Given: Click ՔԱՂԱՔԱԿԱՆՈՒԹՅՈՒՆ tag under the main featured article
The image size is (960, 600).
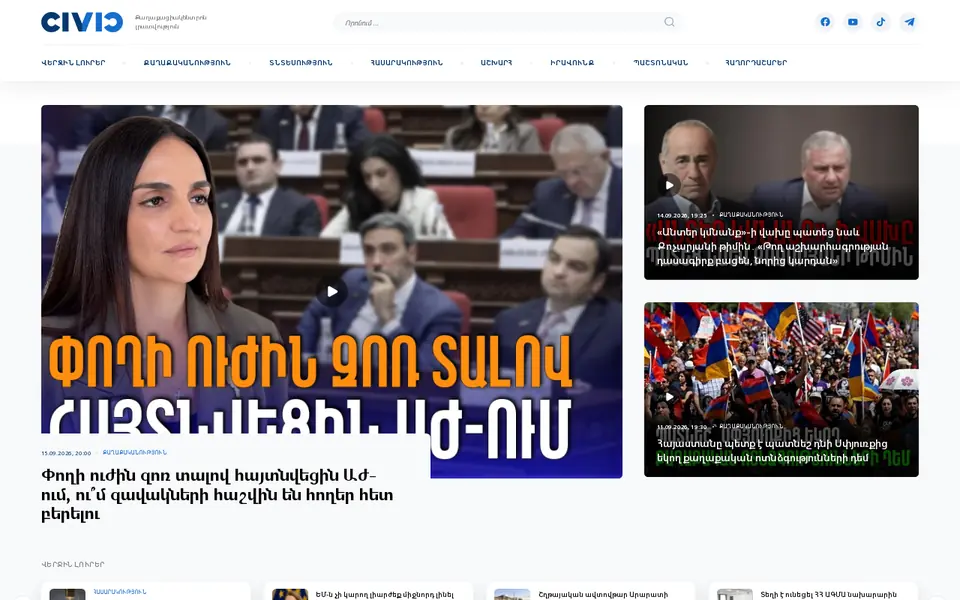Looking at the screenshot, I should 135,453.
